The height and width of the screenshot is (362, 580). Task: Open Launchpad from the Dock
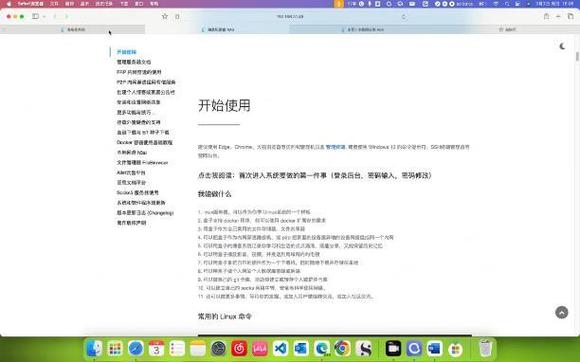pos(115,348)
